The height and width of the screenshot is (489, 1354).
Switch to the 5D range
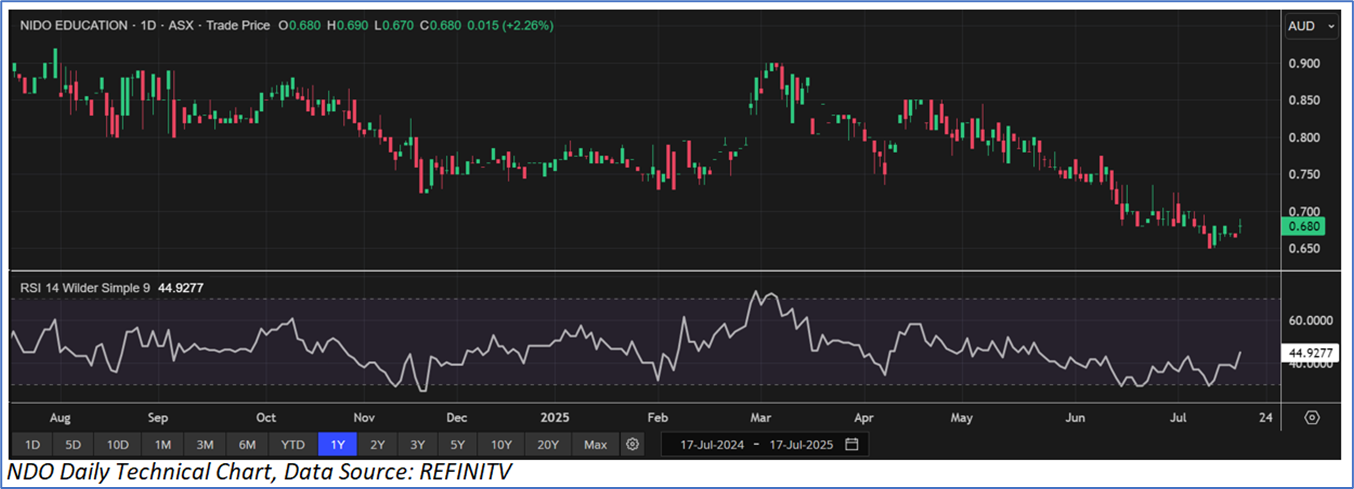click(75, 444)
